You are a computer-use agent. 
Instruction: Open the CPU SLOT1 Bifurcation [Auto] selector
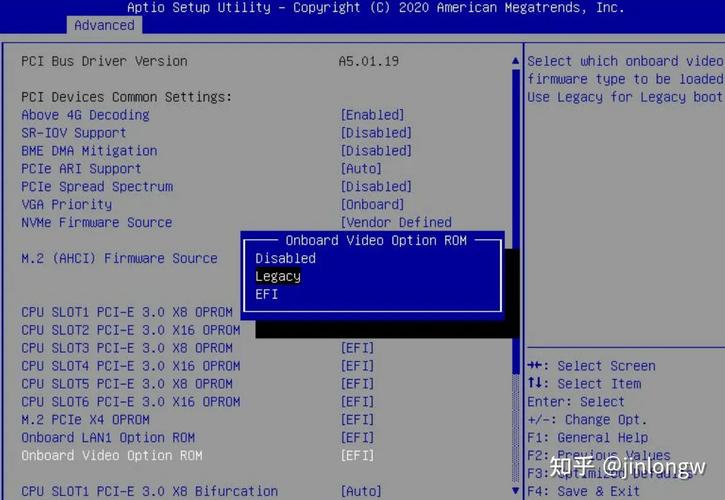pos(361,491)
